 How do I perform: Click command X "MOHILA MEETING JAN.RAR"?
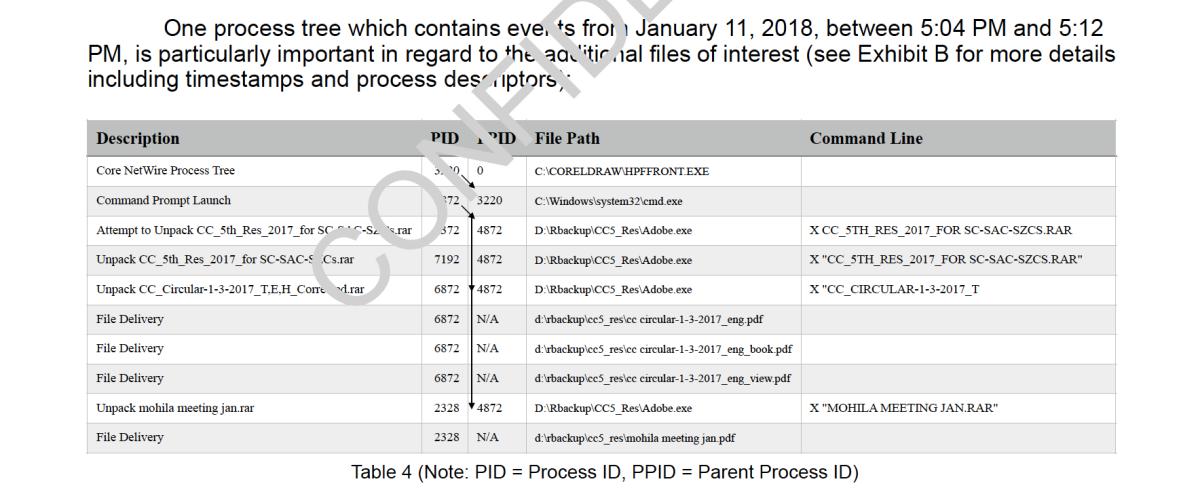[x=904, y=408]
